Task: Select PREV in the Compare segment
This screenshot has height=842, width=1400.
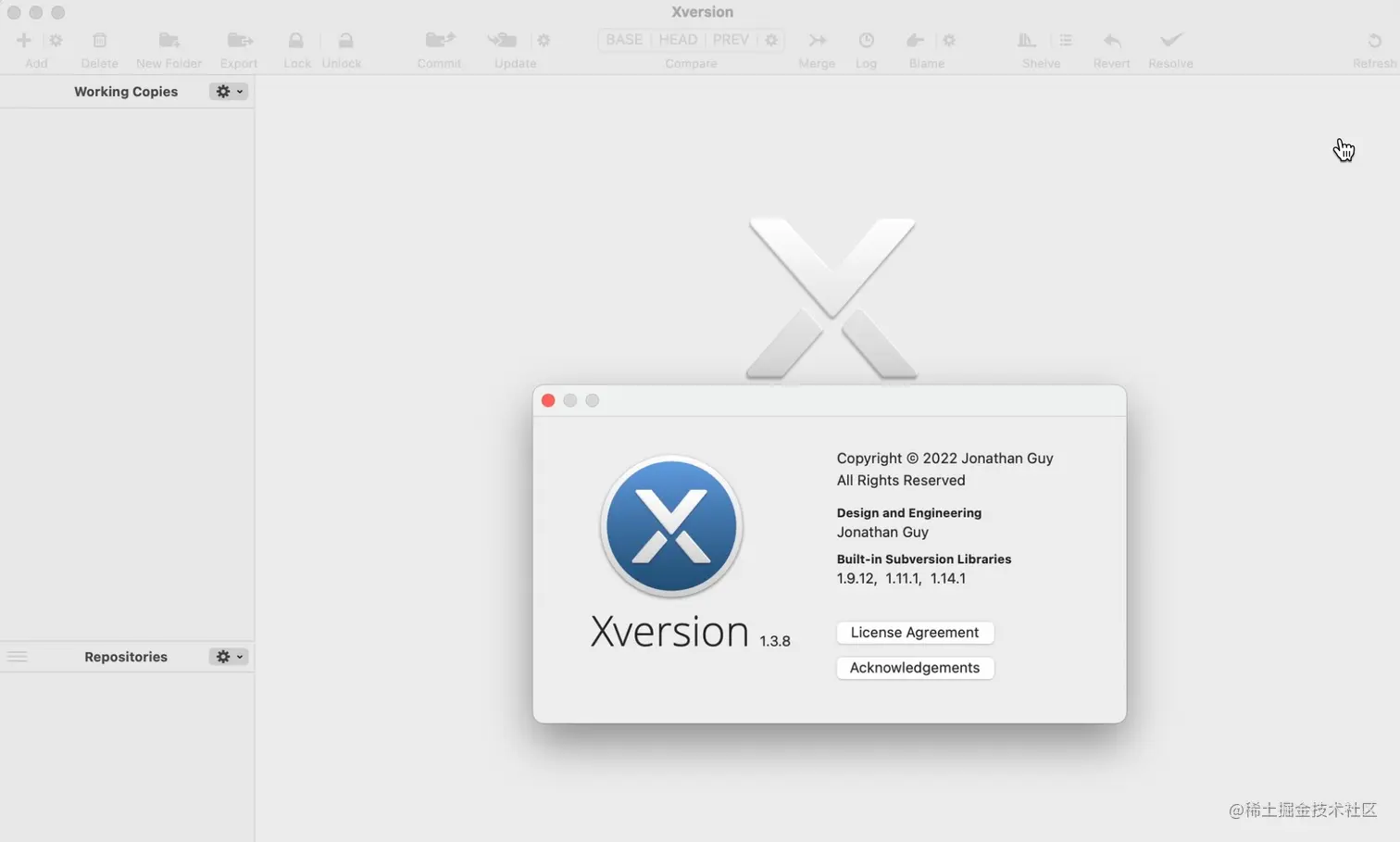Action: pyautogui.click(x=731, y=40)
